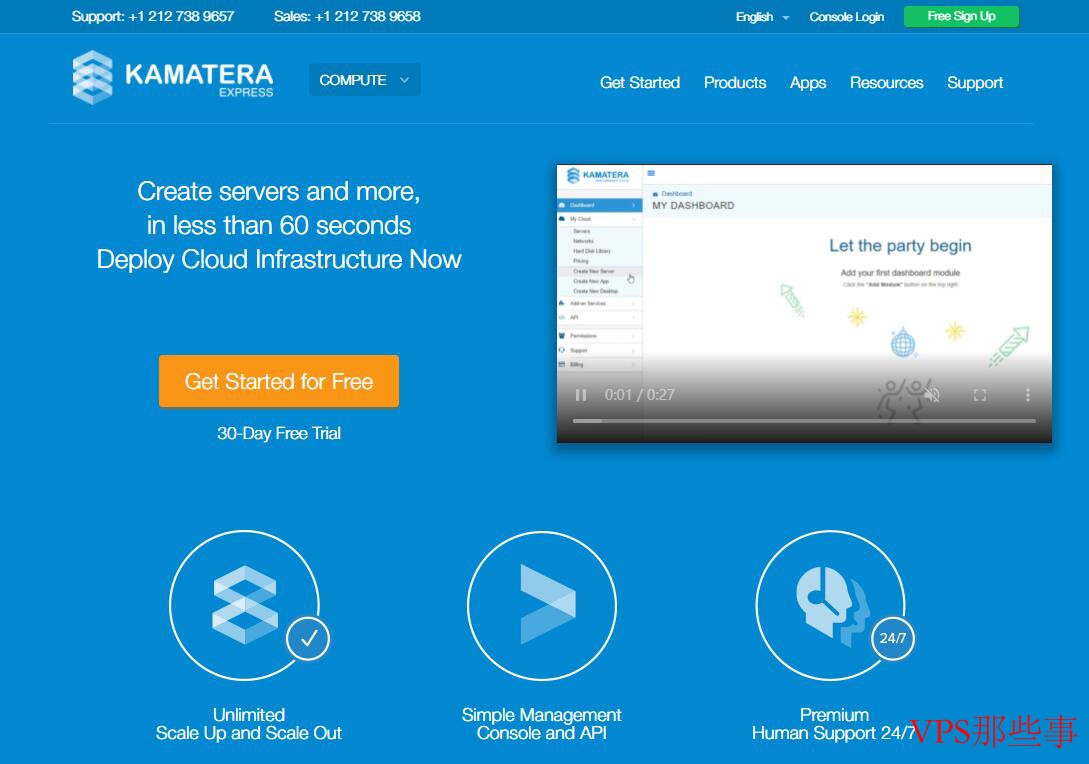
Task: Click the Simple Management Console arrow icon
Action: pyautogui.click(x=542, y=605)
